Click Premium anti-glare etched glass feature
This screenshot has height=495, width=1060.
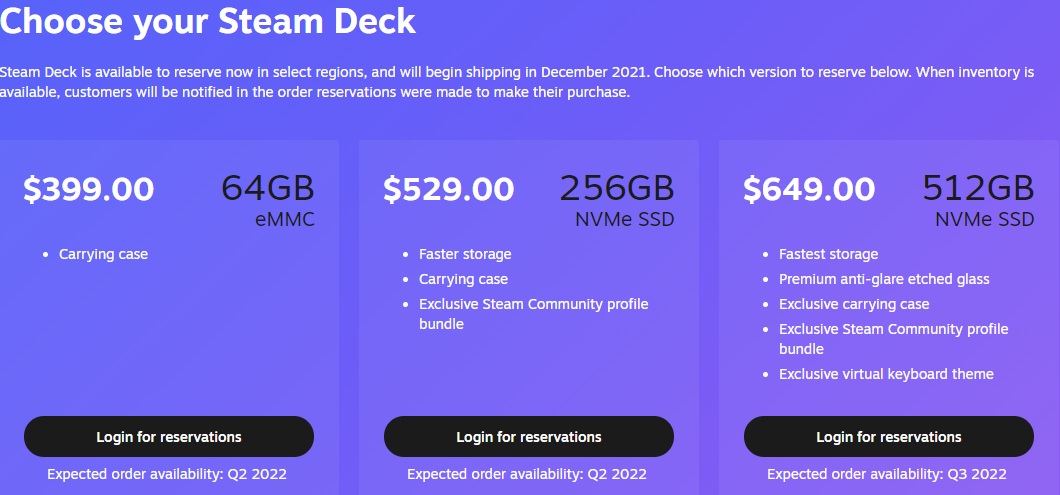(884, 279)
